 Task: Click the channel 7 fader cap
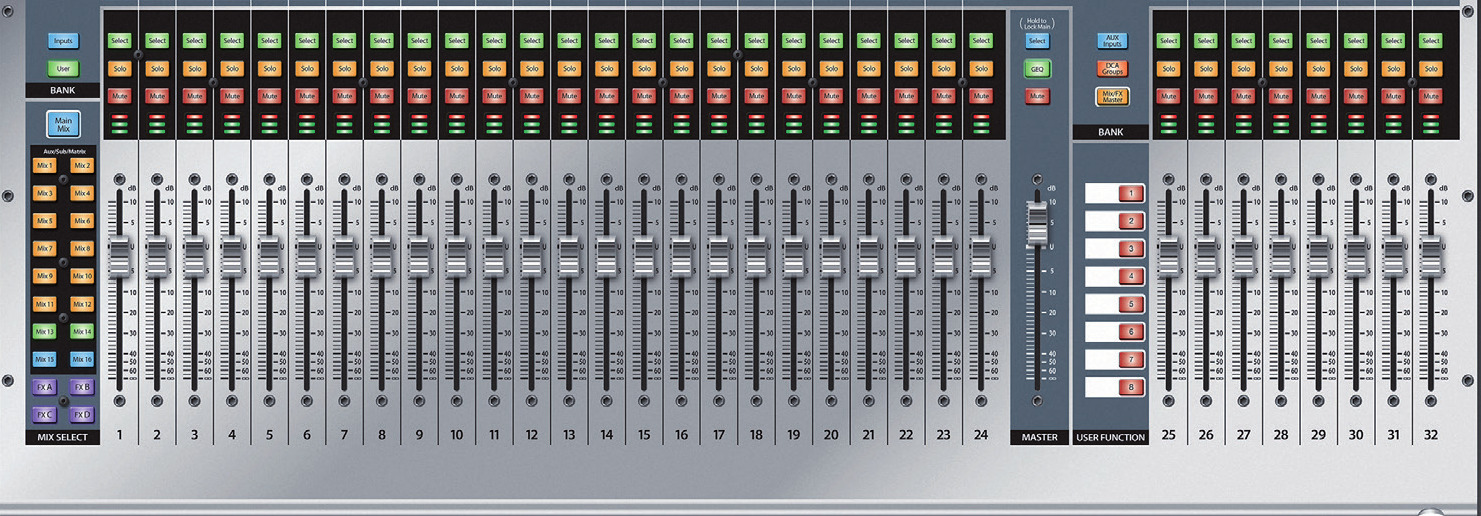[x=344, y=256]
